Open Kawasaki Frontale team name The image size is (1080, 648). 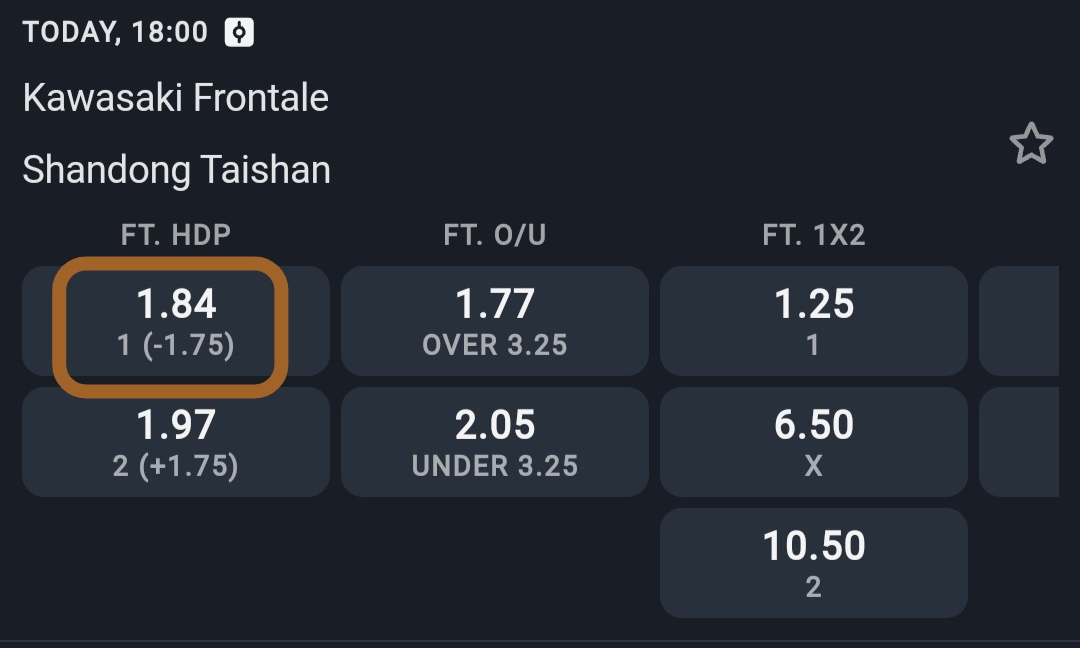click(175, 98)
